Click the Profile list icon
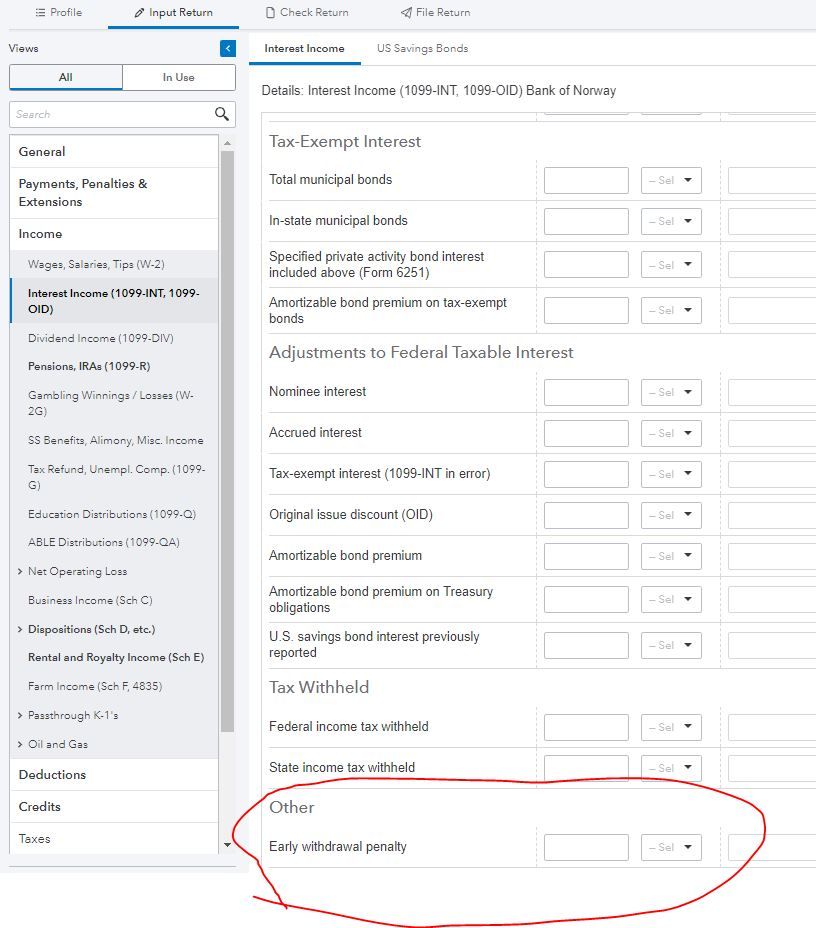816x928 pixels. click(40, 13)
